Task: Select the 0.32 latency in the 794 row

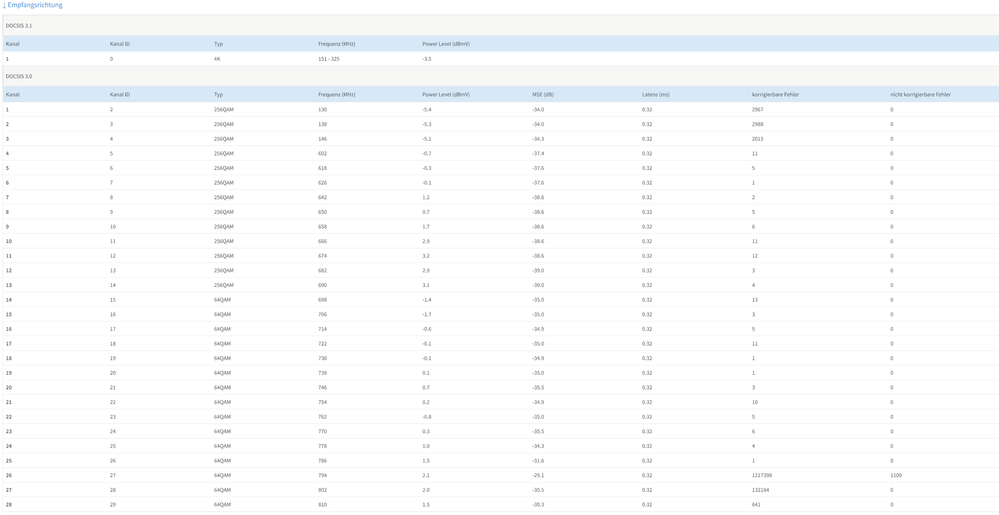Action: pos(647,476)
